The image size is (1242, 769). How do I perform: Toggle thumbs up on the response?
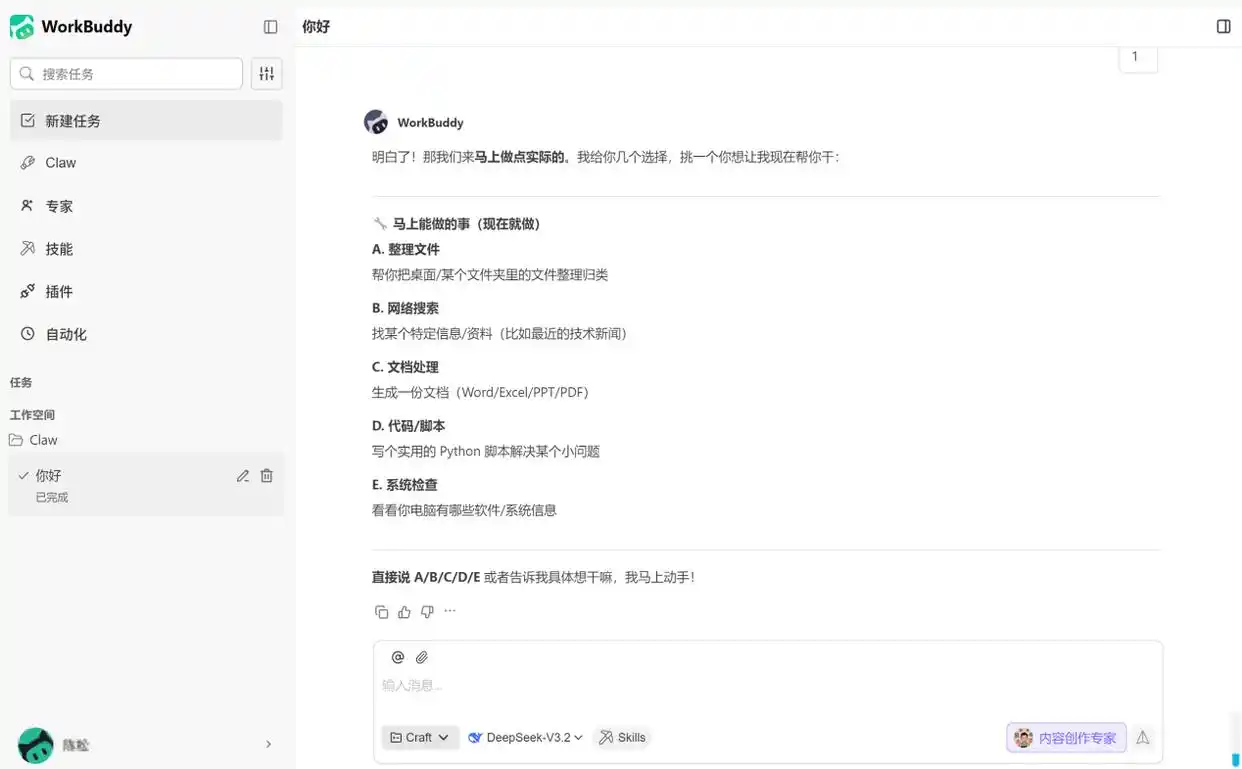coord(404,611)
